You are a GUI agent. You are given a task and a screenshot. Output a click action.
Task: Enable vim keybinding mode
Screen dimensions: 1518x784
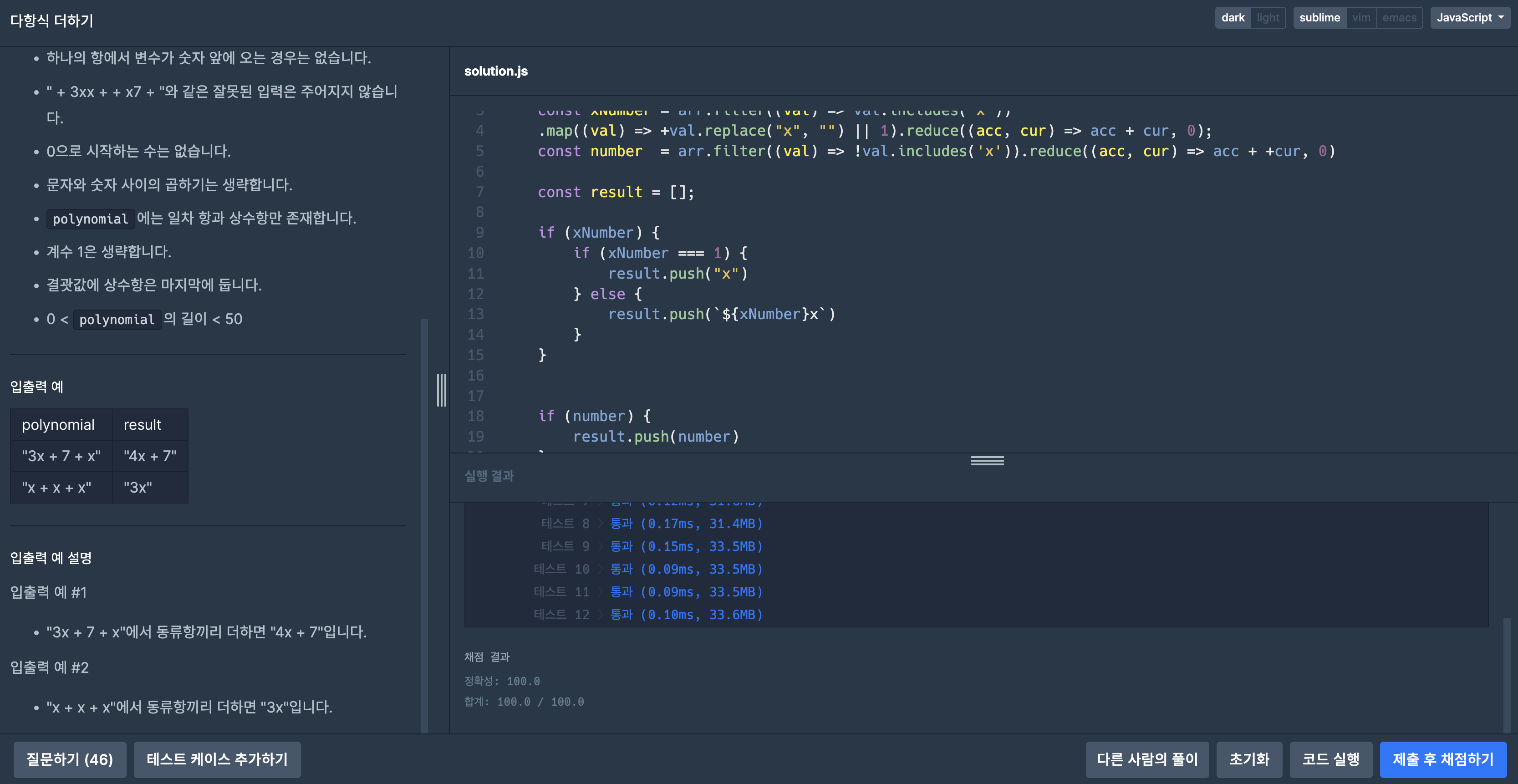[x=1360, y=18]
